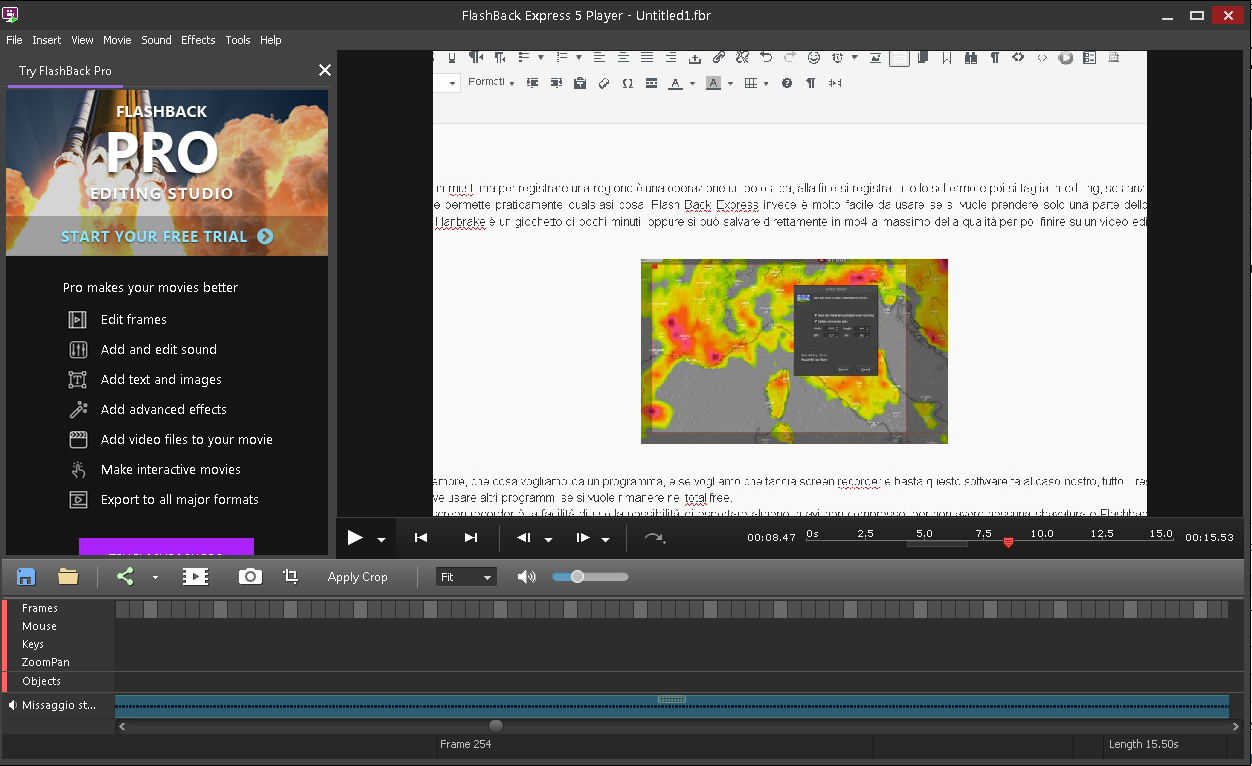
Task: Click the Export movie film icon
Action: (x=196, y=577)
